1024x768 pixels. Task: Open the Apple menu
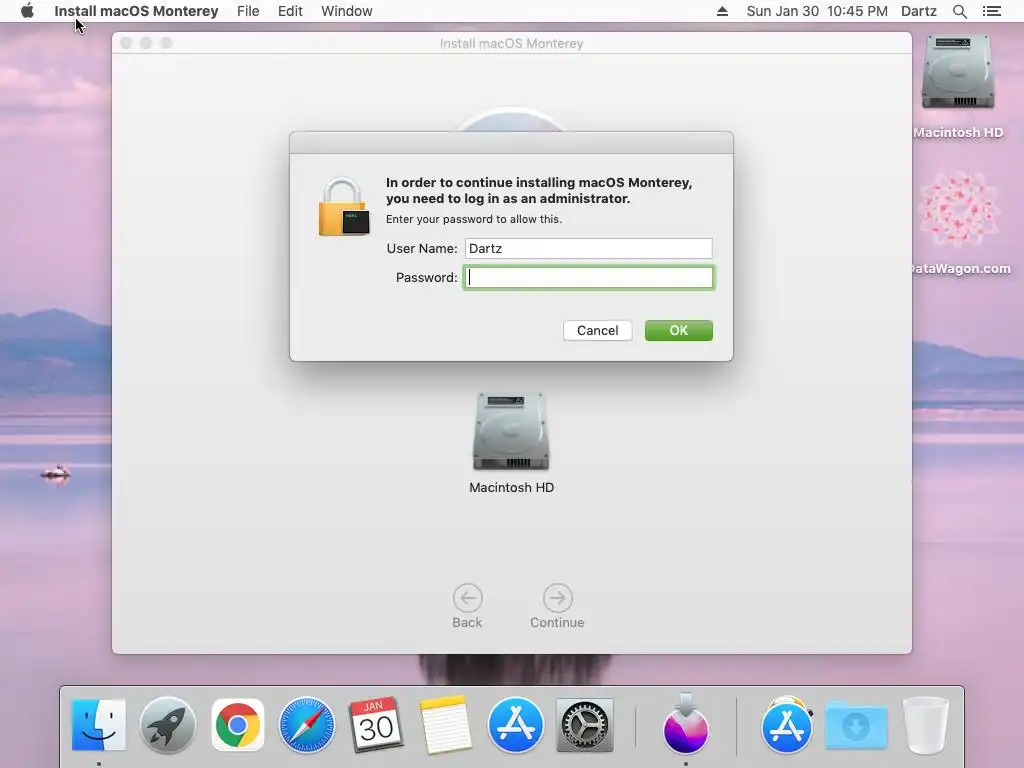point(27,11)
